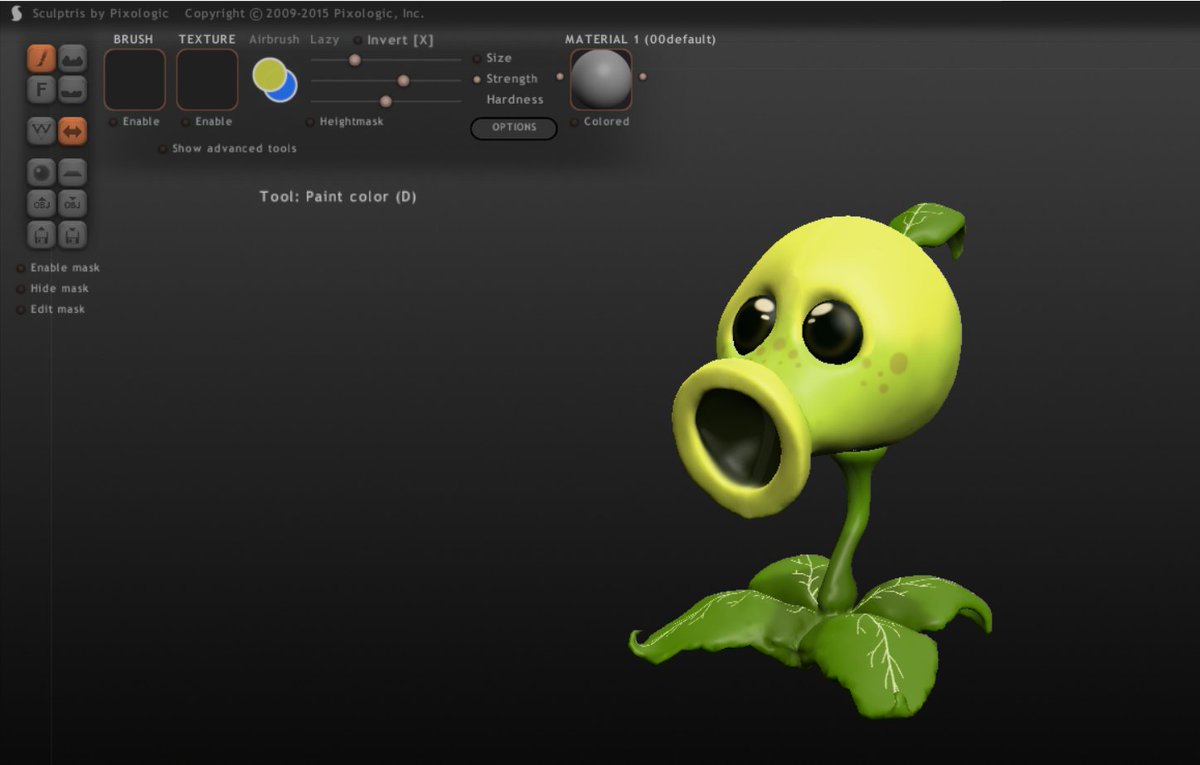Click the Strength slider handle

tap(403, 81)
